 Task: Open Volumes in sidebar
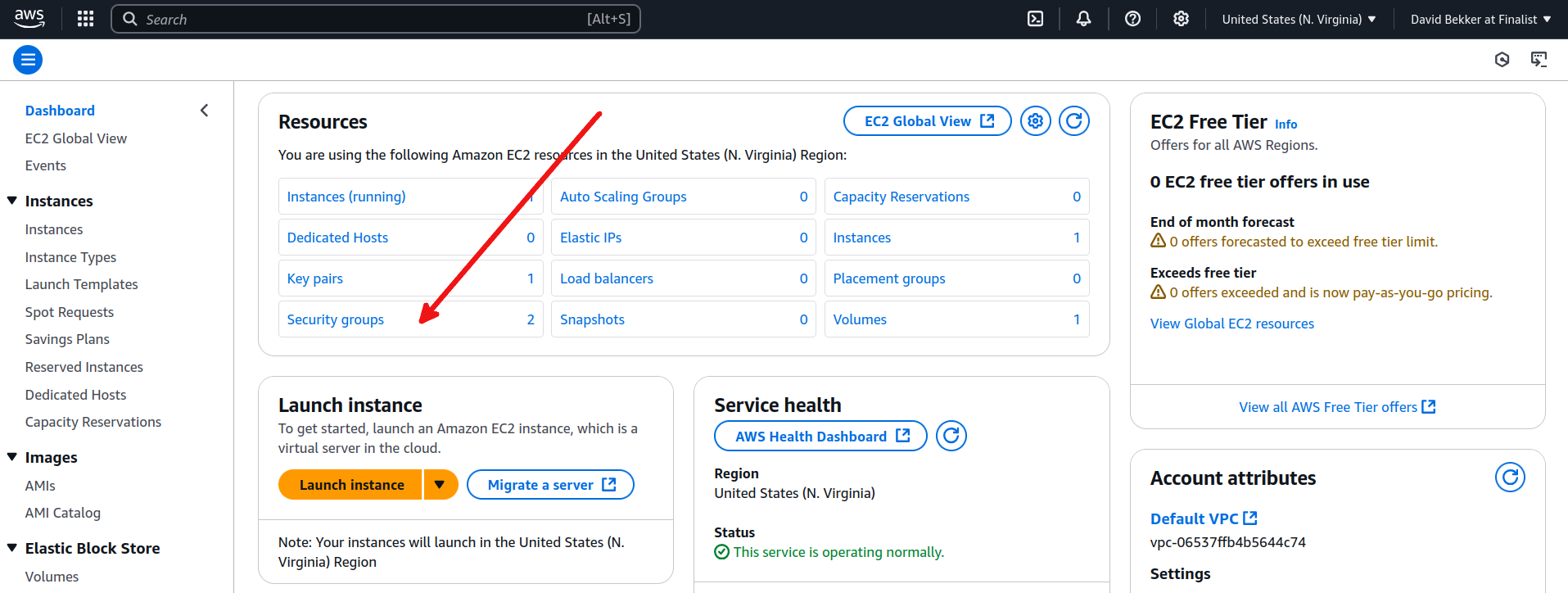tap(52, 577)
